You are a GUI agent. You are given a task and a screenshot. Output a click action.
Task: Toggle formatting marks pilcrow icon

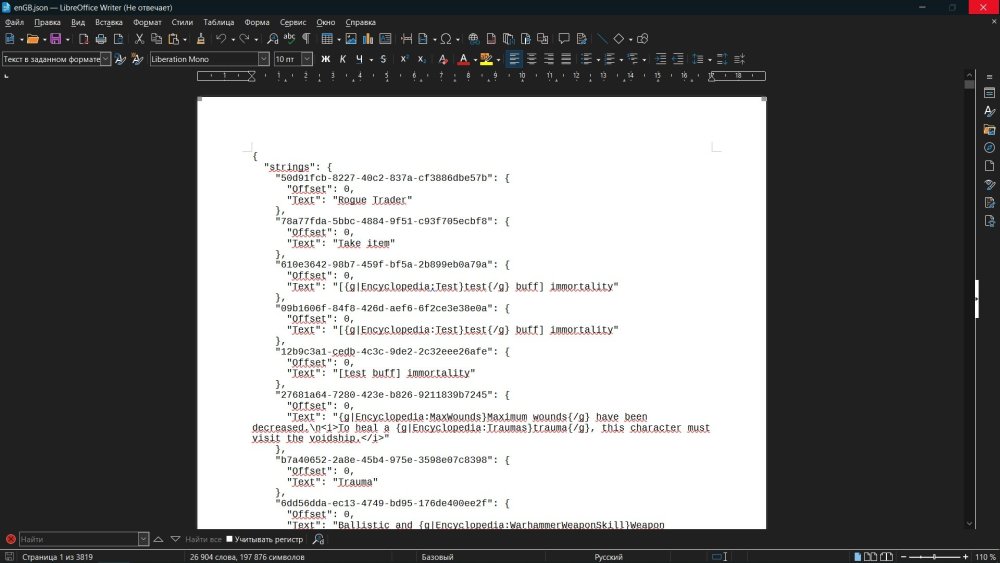coord(306,39)
